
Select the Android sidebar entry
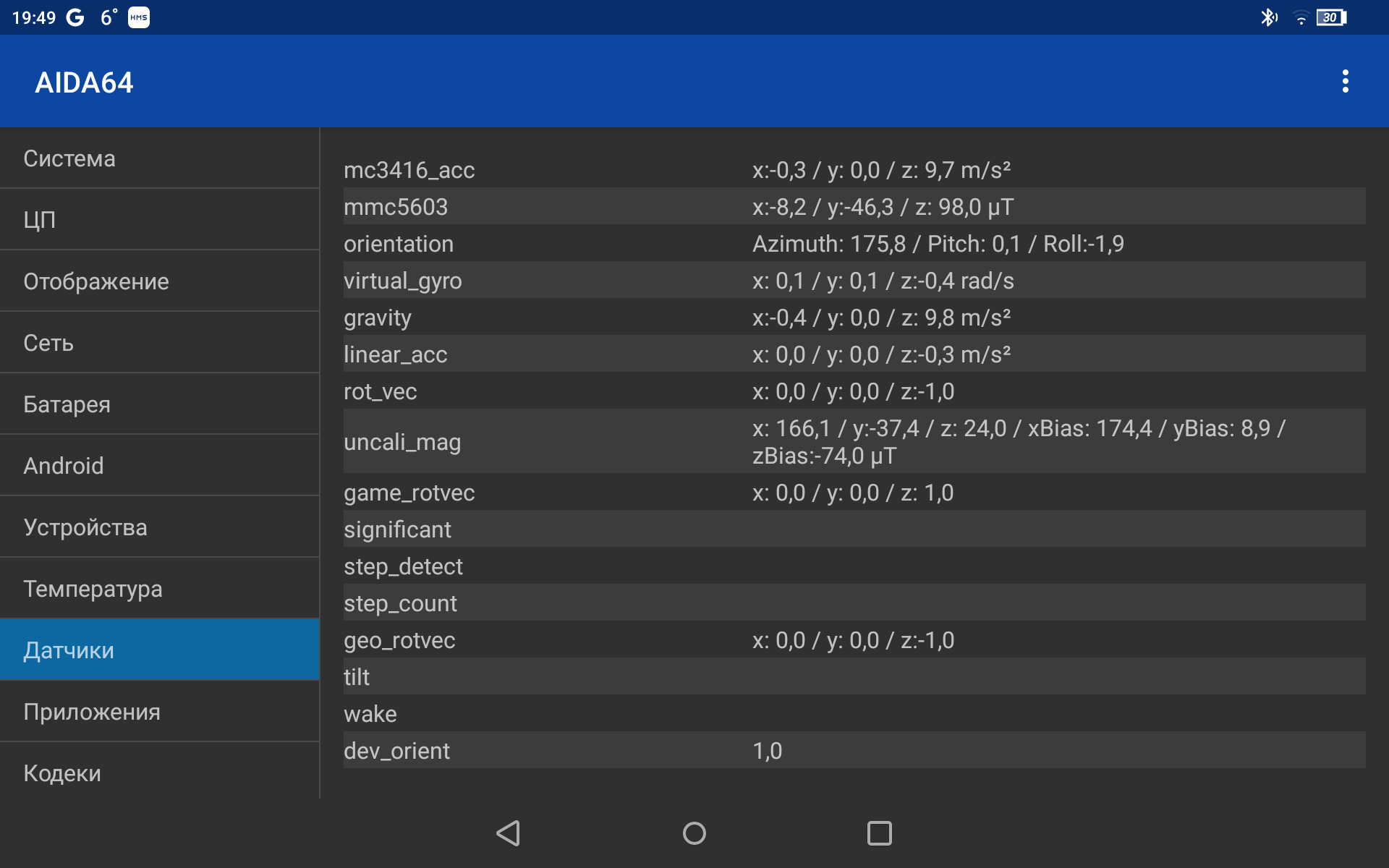click(159, 466)
